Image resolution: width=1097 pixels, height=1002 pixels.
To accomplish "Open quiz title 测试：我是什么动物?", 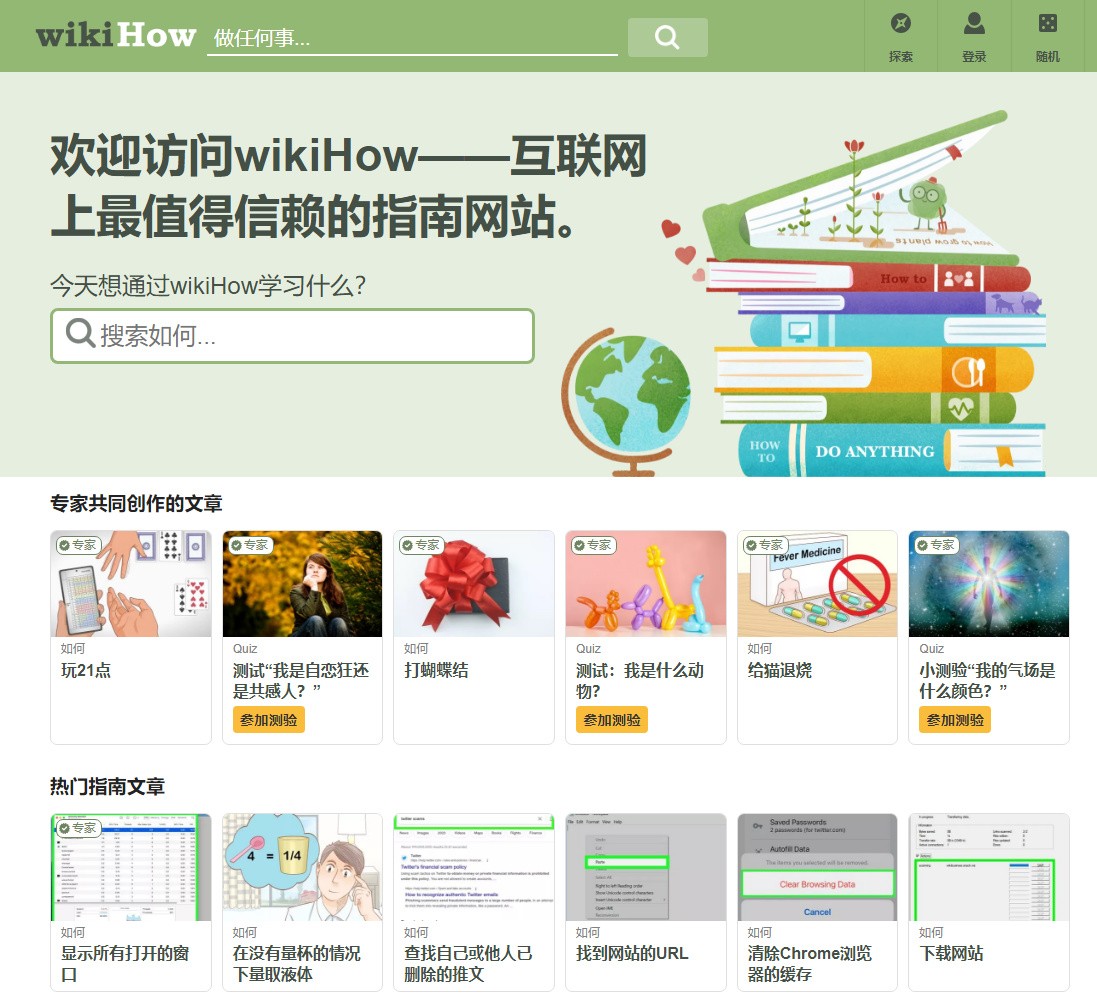I will 639,681.
